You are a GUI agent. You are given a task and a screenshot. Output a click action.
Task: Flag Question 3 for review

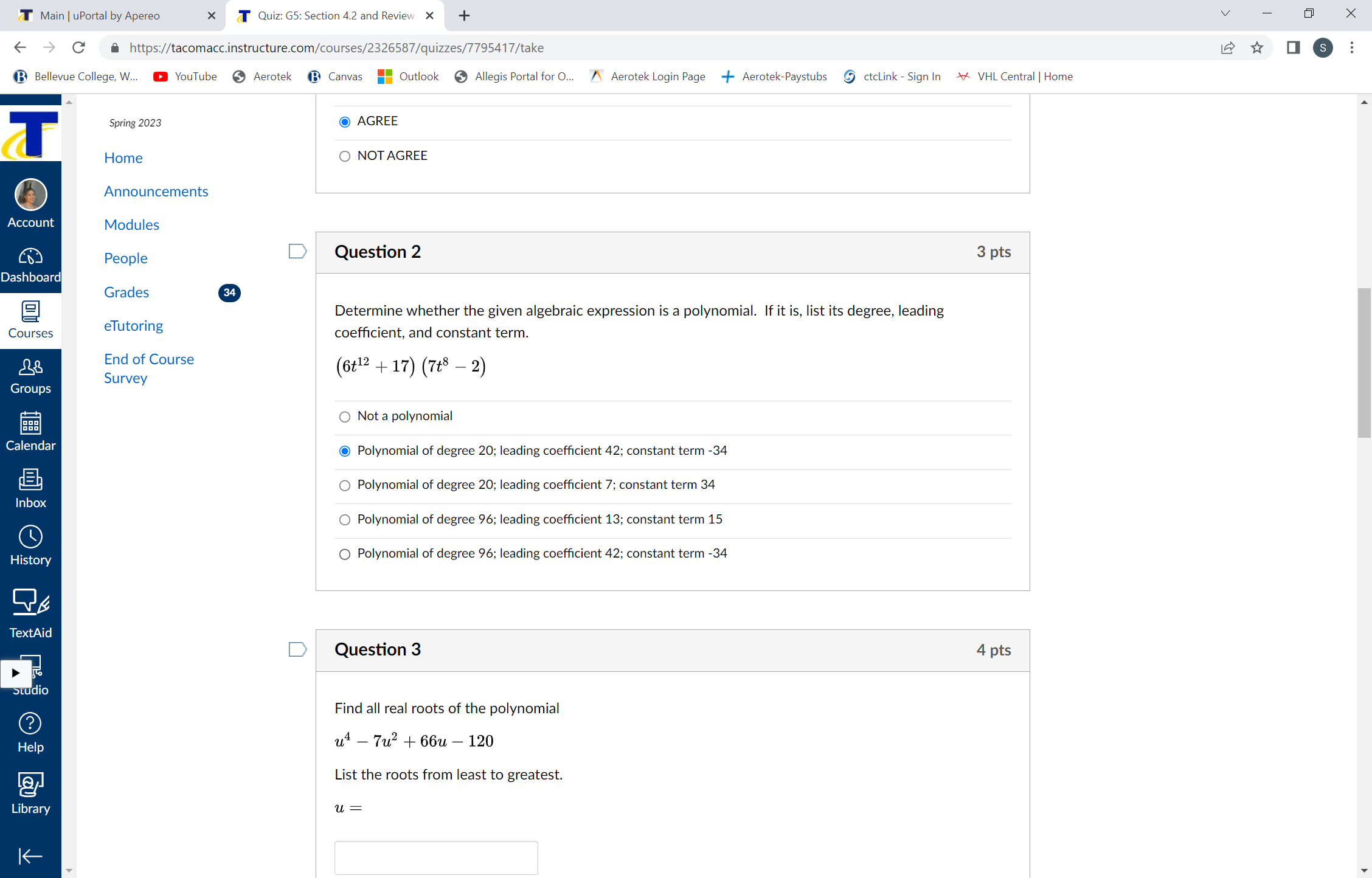297,649
